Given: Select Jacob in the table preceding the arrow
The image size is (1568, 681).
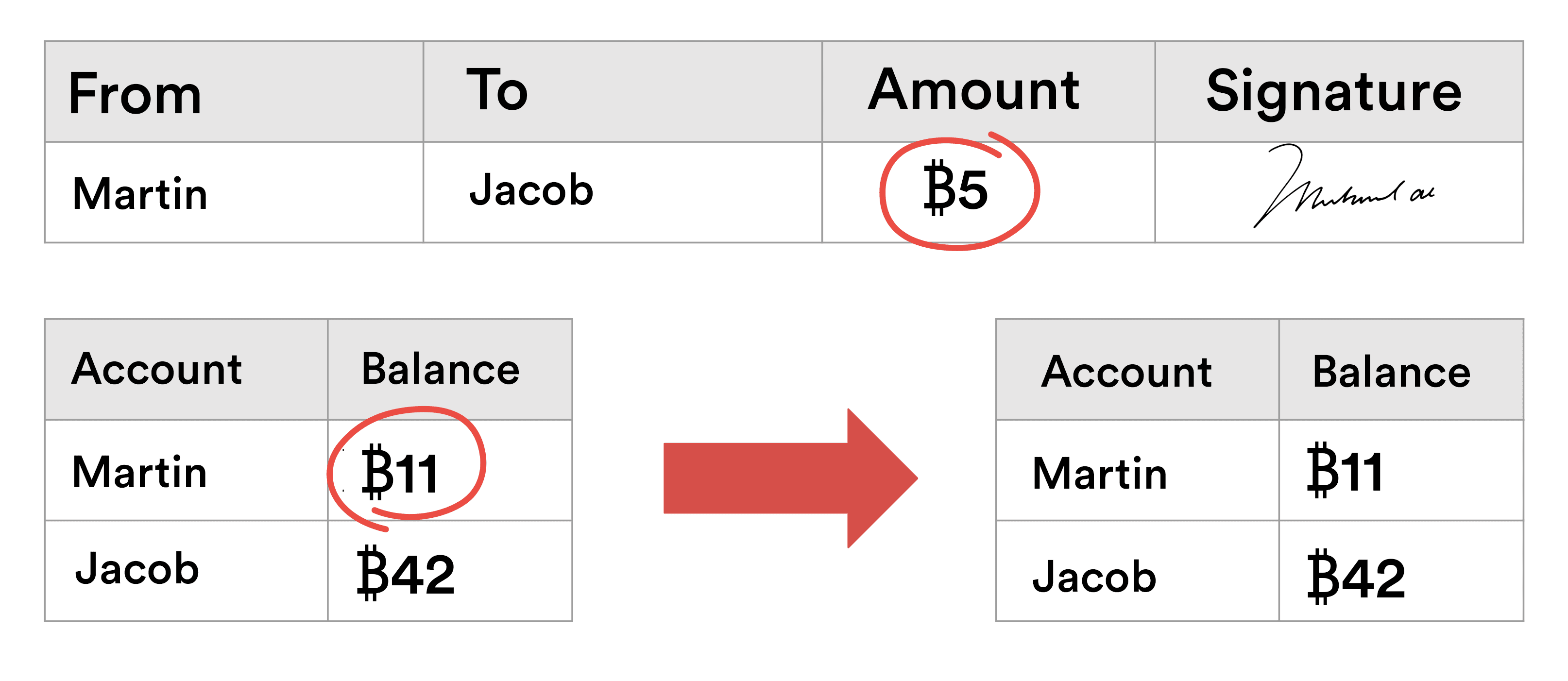Looking at the screenshot, I should click(137, 570).
